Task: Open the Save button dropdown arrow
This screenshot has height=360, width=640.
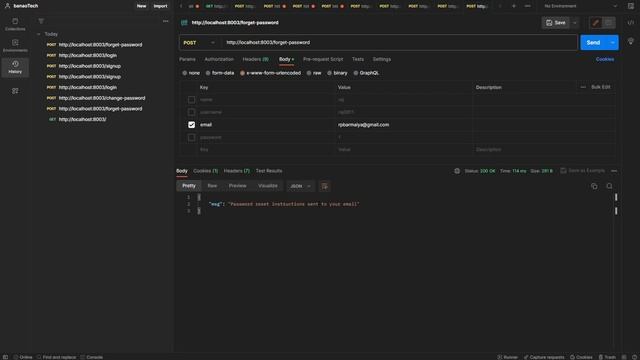Action: [x=575, y=22]
